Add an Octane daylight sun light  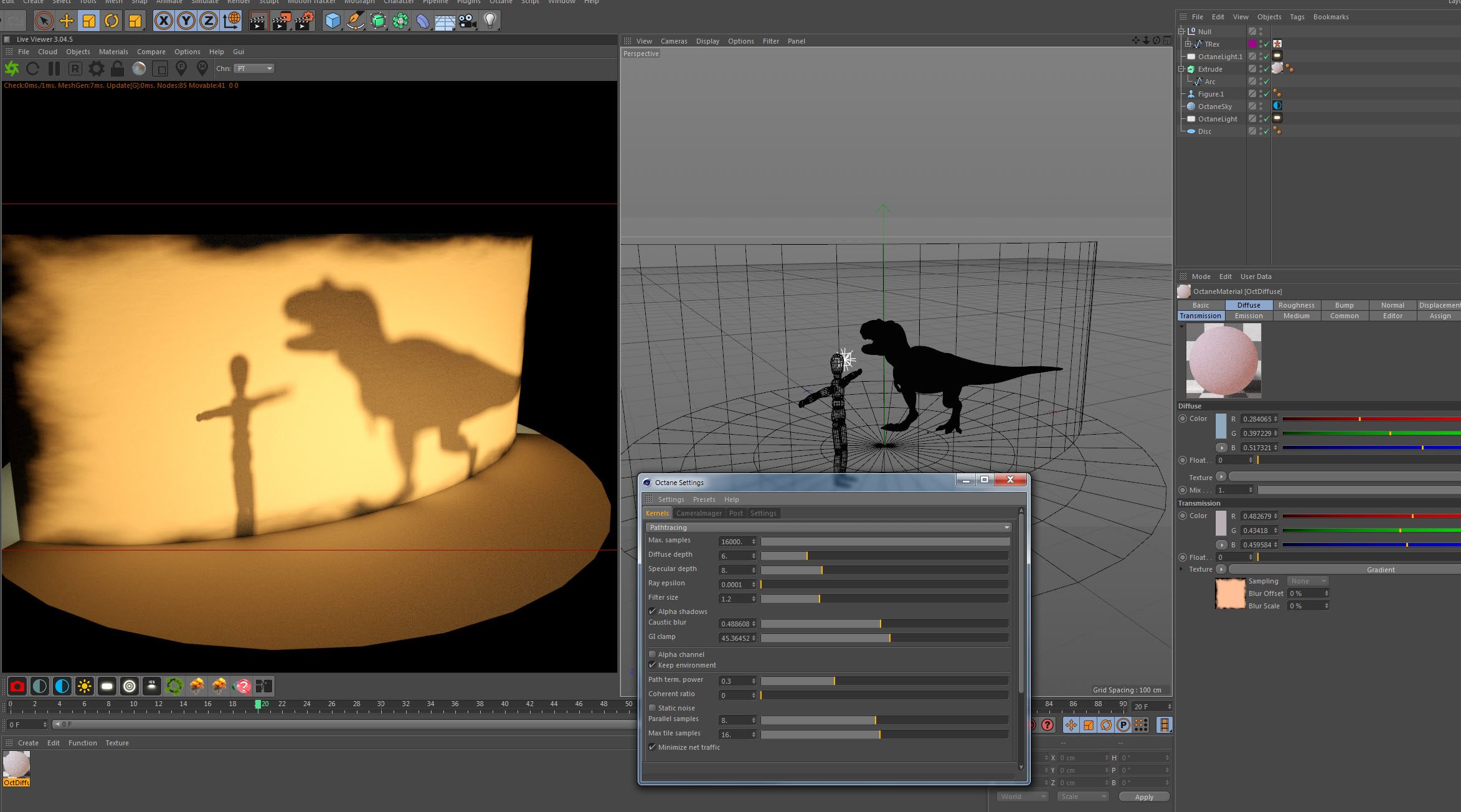[85, 686]
